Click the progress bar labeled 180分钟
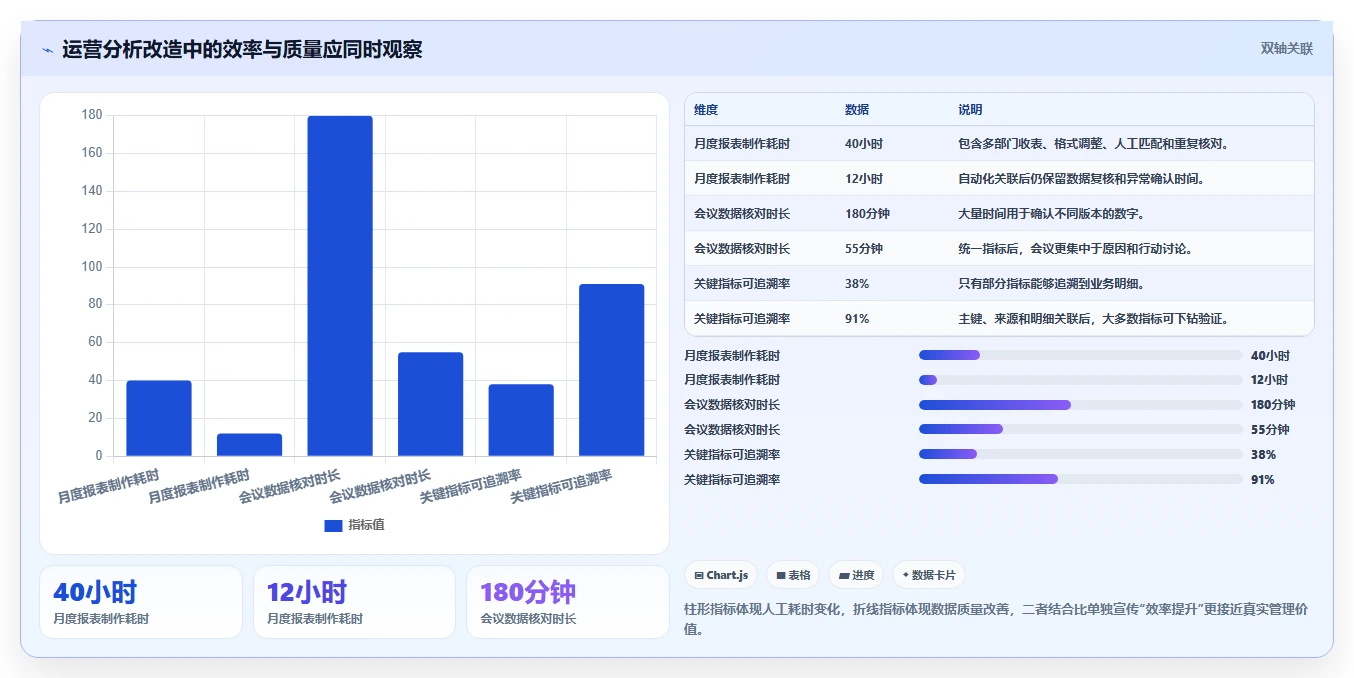This screenshot has width=1354, height=678. (x=1080, y=405)
